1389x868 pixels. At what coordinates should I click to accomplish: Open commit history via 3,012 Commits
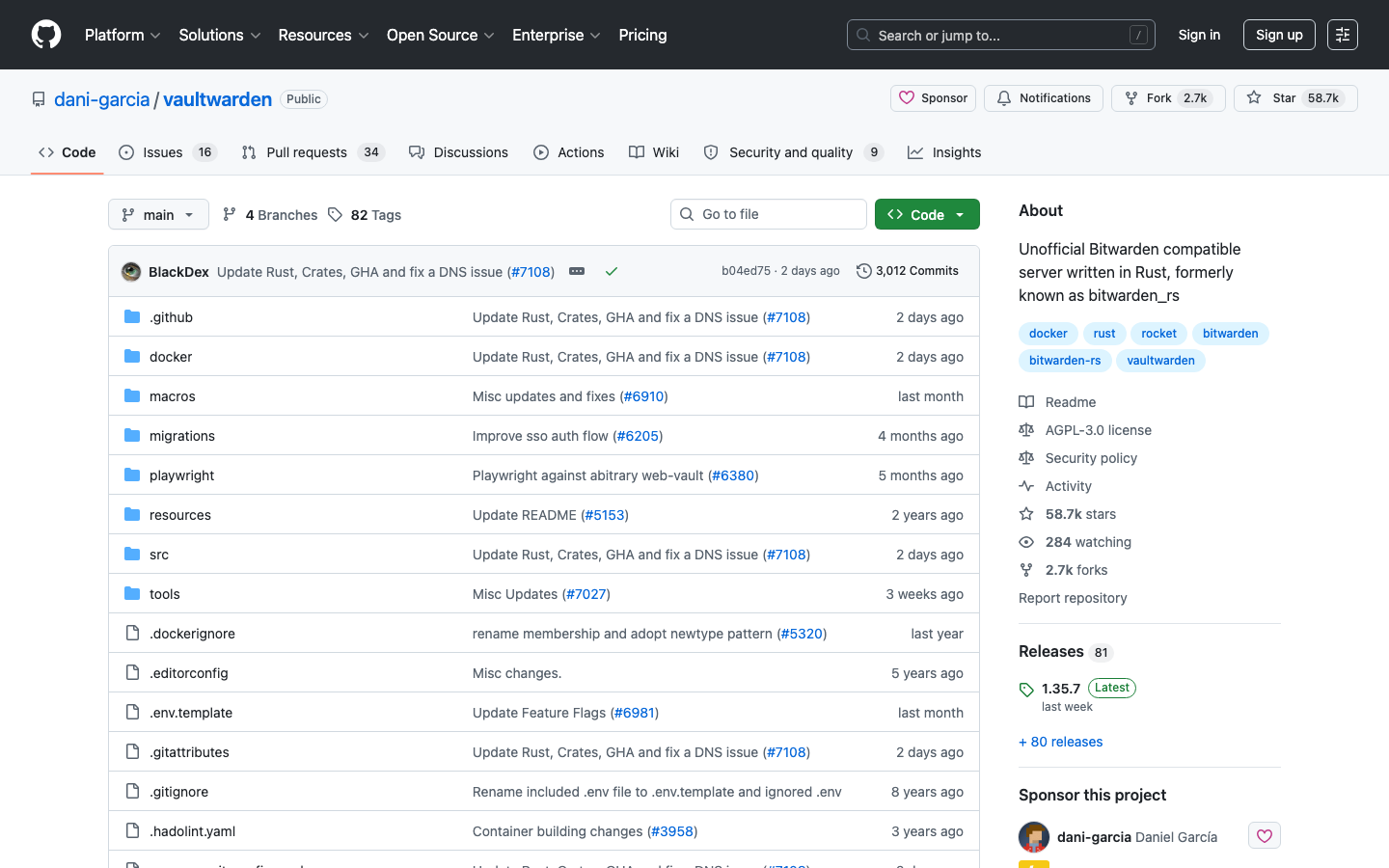pos(908,271)
